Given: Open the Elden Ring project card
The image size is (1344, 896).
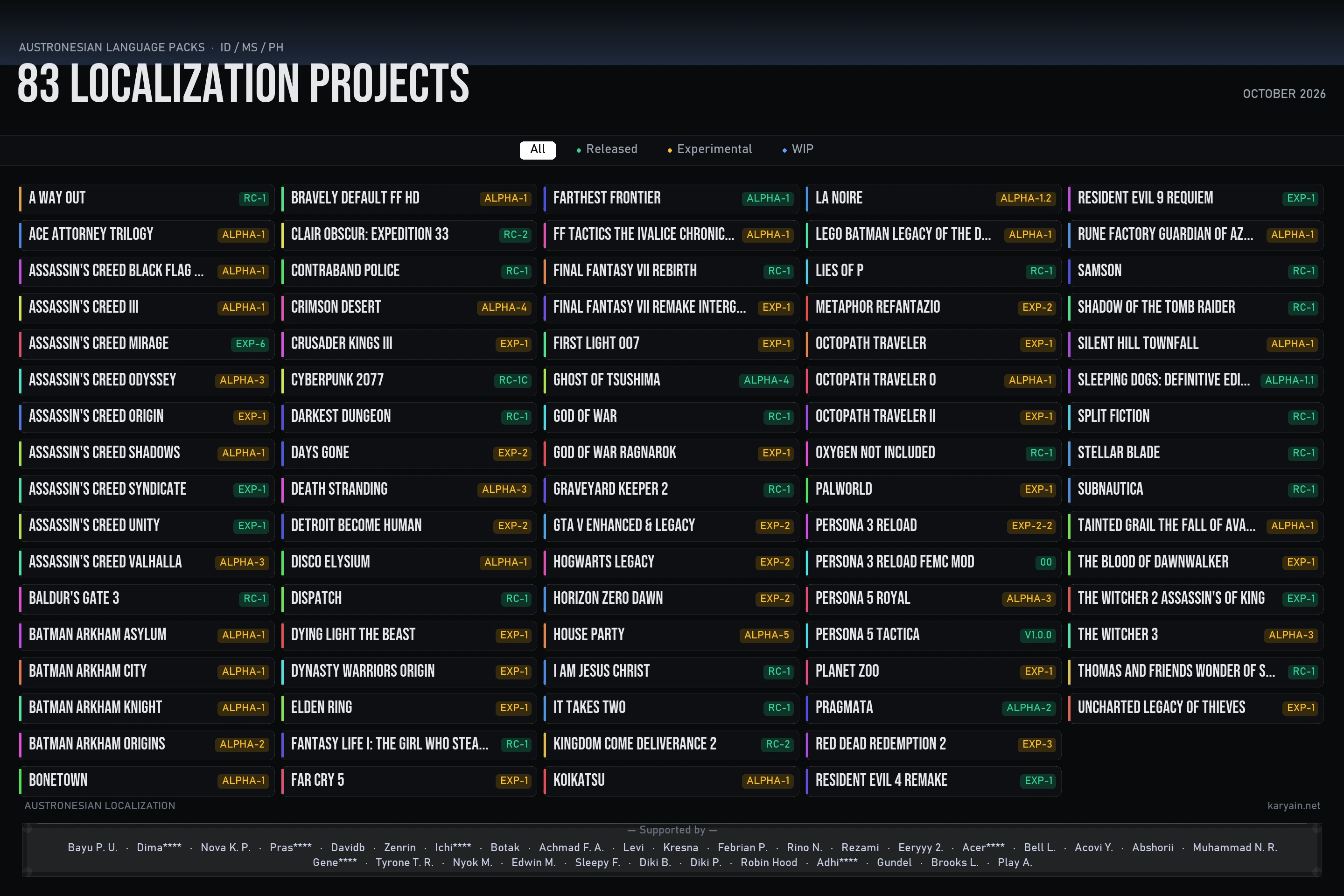Looking at the screenshot, I should 409,708.
